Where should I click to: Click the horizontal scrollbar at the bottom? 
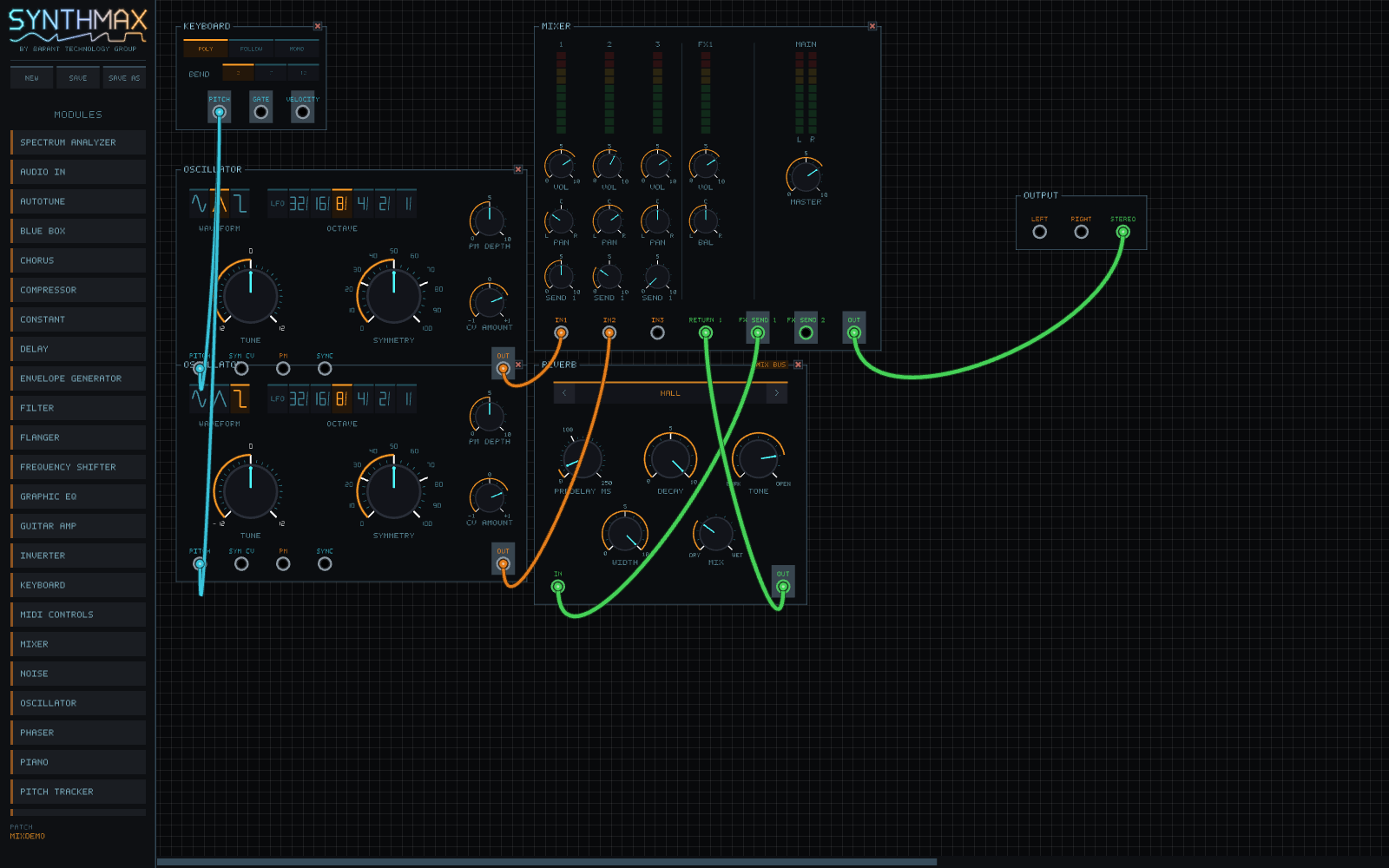(x=547, y=862)
